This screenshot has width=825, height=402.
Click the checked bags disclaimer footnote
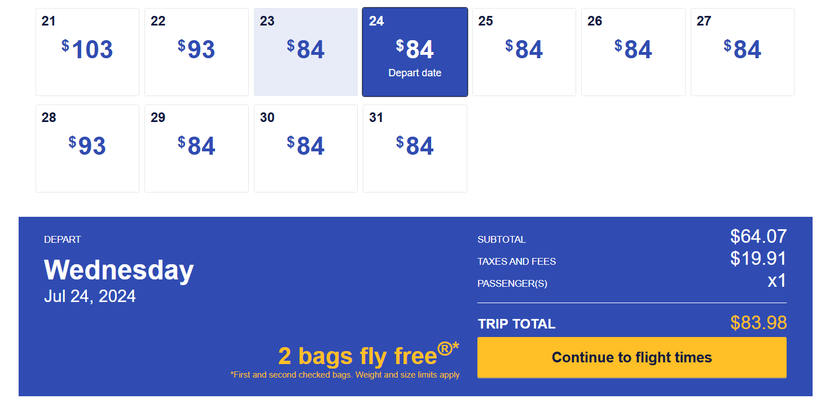[x=344, y=375]
